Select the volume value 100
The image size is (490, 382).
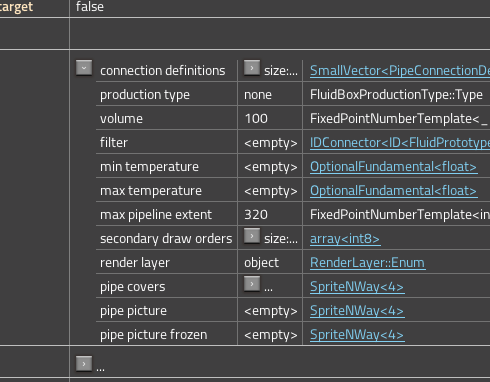click(x=256, y=119)
